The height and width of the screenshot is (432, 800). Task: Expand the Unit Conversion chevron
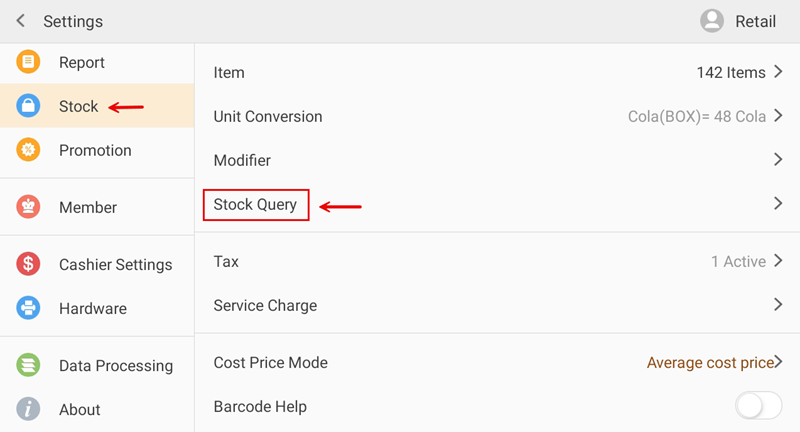(777, 116)
